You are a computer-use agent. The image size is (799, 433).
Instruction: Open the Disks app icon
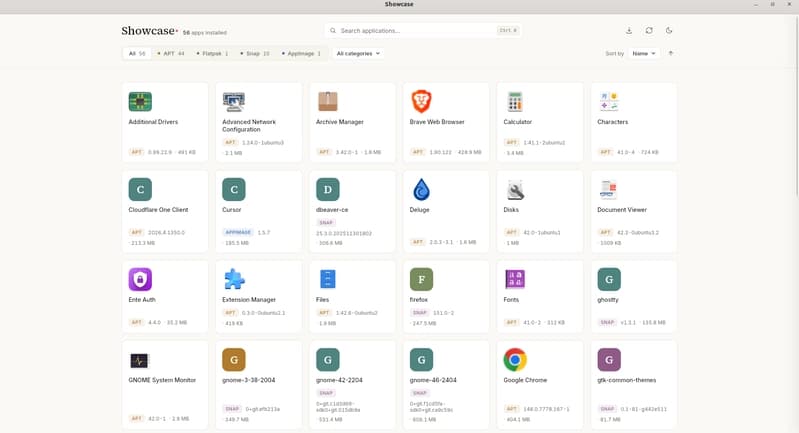[515, 190]
